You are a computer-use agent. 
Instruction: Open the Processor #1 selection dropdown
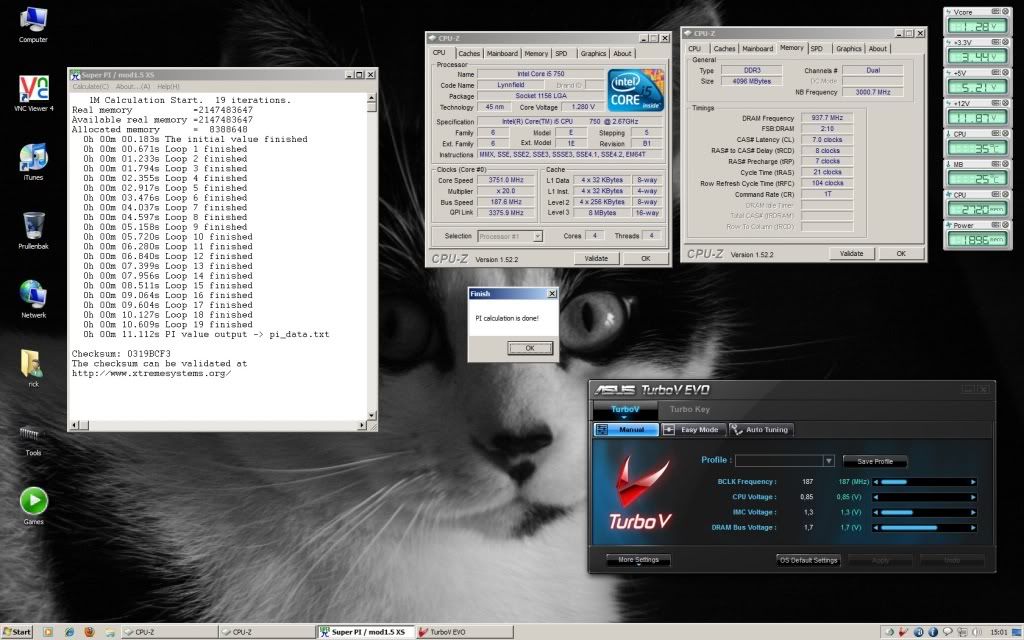tap(508, 236)
